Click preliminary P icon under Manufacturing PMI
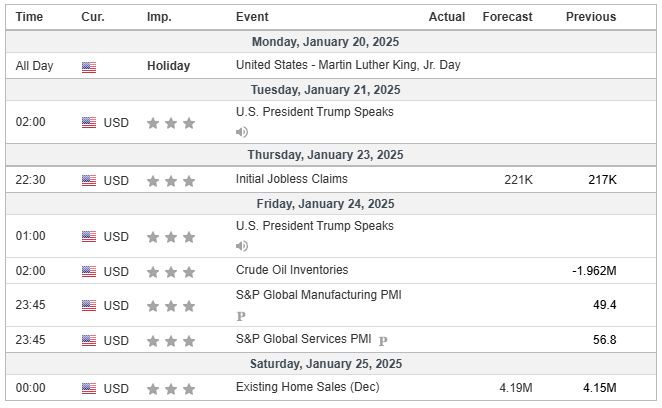The image size is (662, 408). pyautogui.click(x=241, y=315)
